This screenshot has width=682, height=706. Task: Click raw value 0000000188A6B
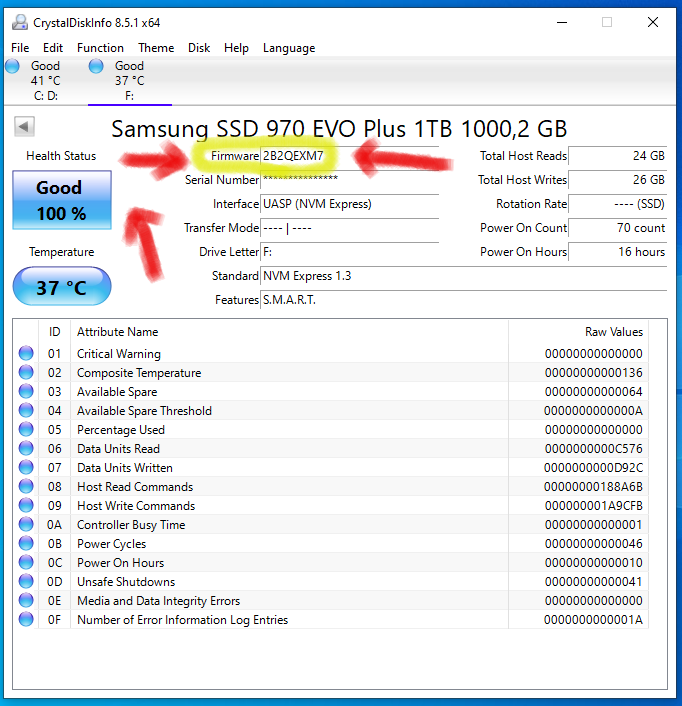(x=593, y=487)
